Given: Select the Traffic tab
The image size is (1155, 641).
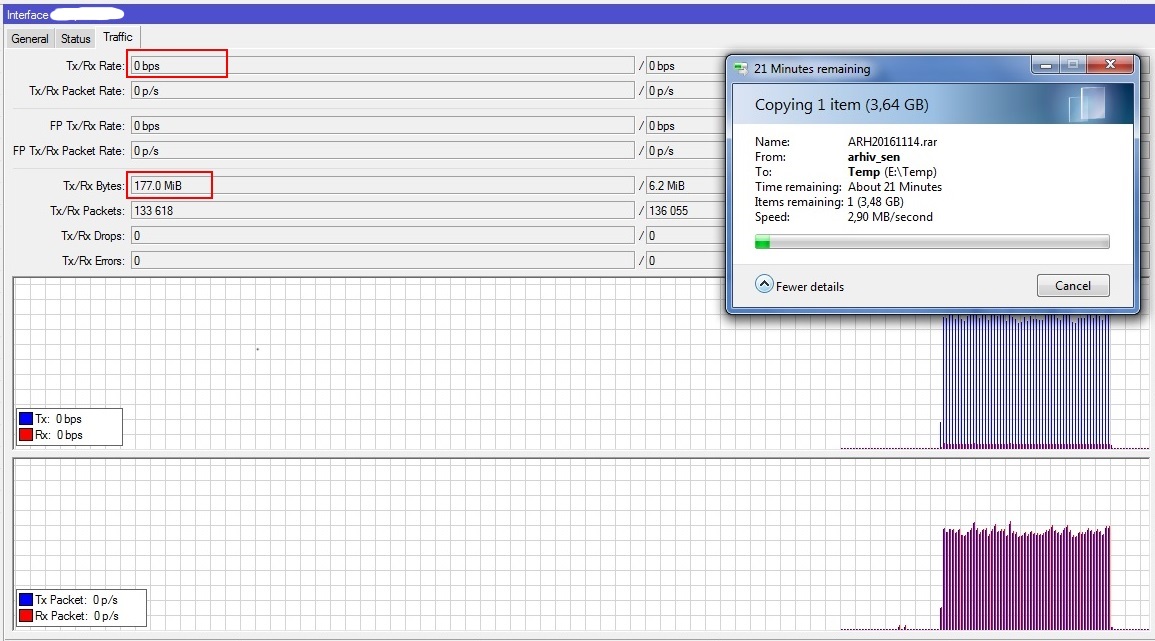Looking at the screenshot, I should click(x=118, y=38).
